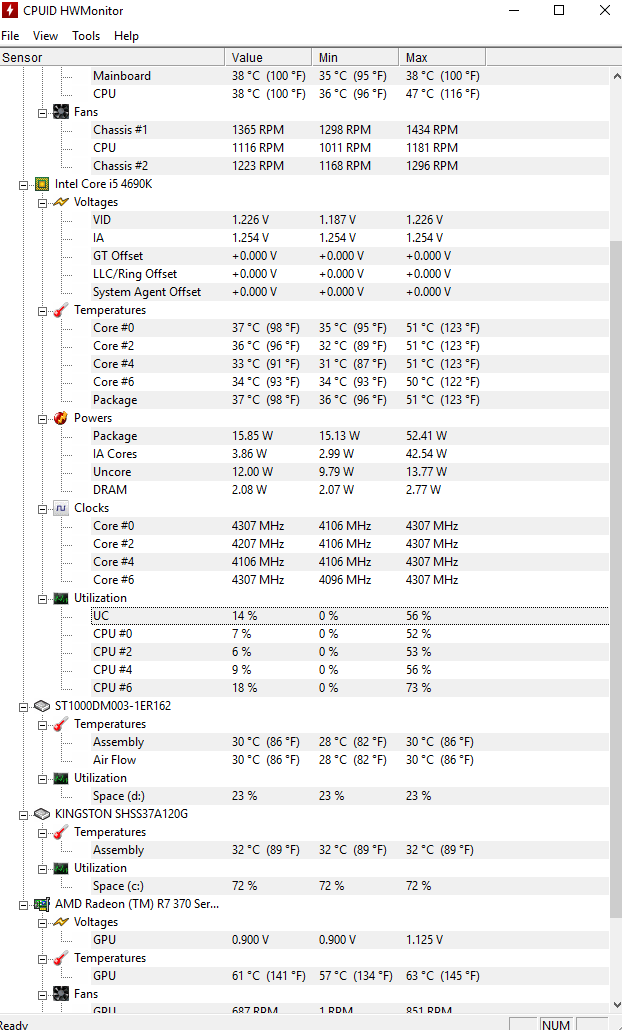Collapse the Intel Core i5 4690K node
622x1030 pixels.
24,185
